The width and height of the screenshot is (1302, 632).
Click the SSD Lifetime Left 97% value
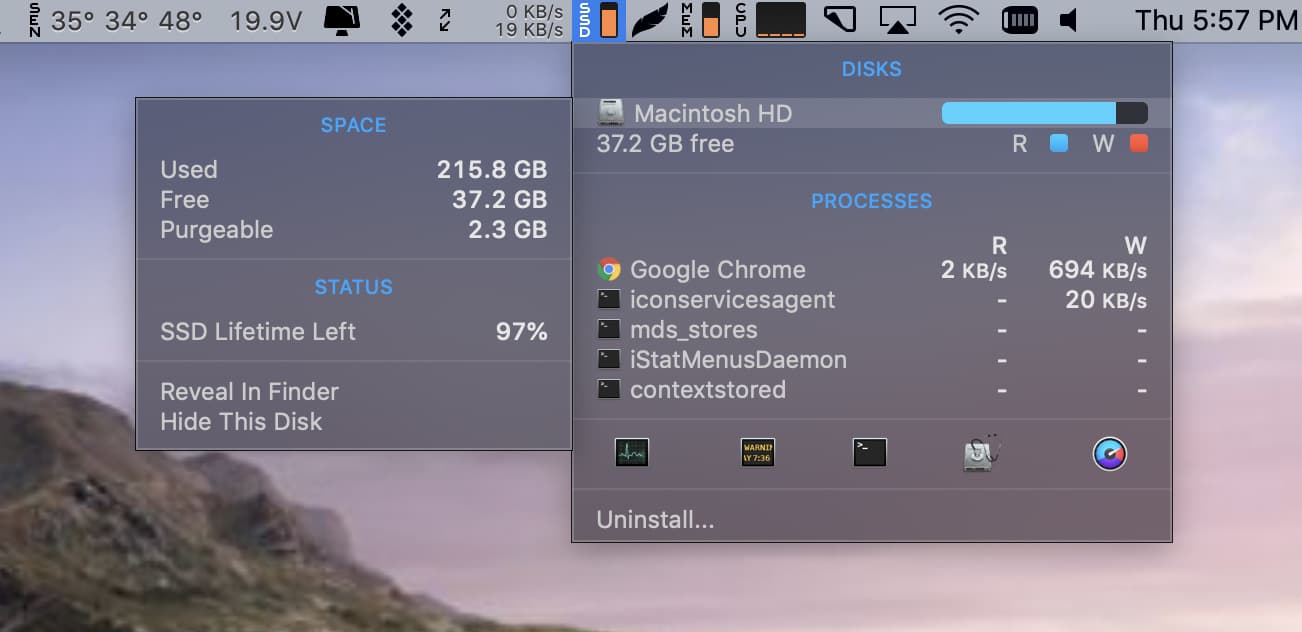click(x=522, y=332)
